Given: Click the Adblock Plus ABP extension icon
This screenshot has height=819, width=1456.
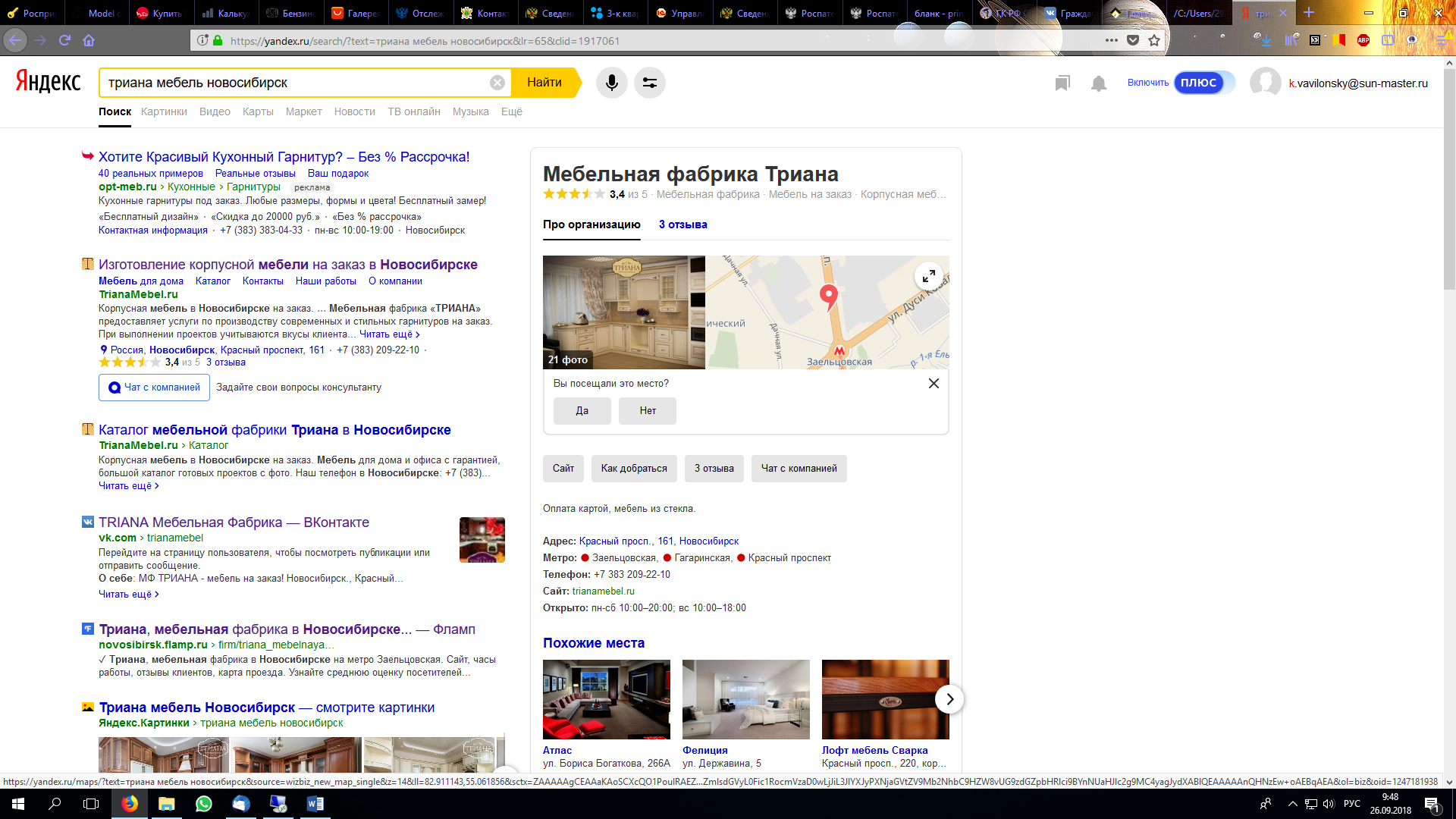Looking at the screenshot, I should 1363,40.
